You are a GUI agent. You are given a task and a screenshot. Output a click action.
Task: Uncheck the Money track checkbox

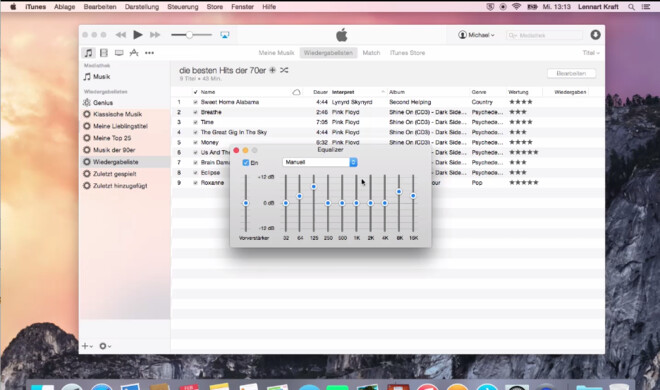(195, 143)
